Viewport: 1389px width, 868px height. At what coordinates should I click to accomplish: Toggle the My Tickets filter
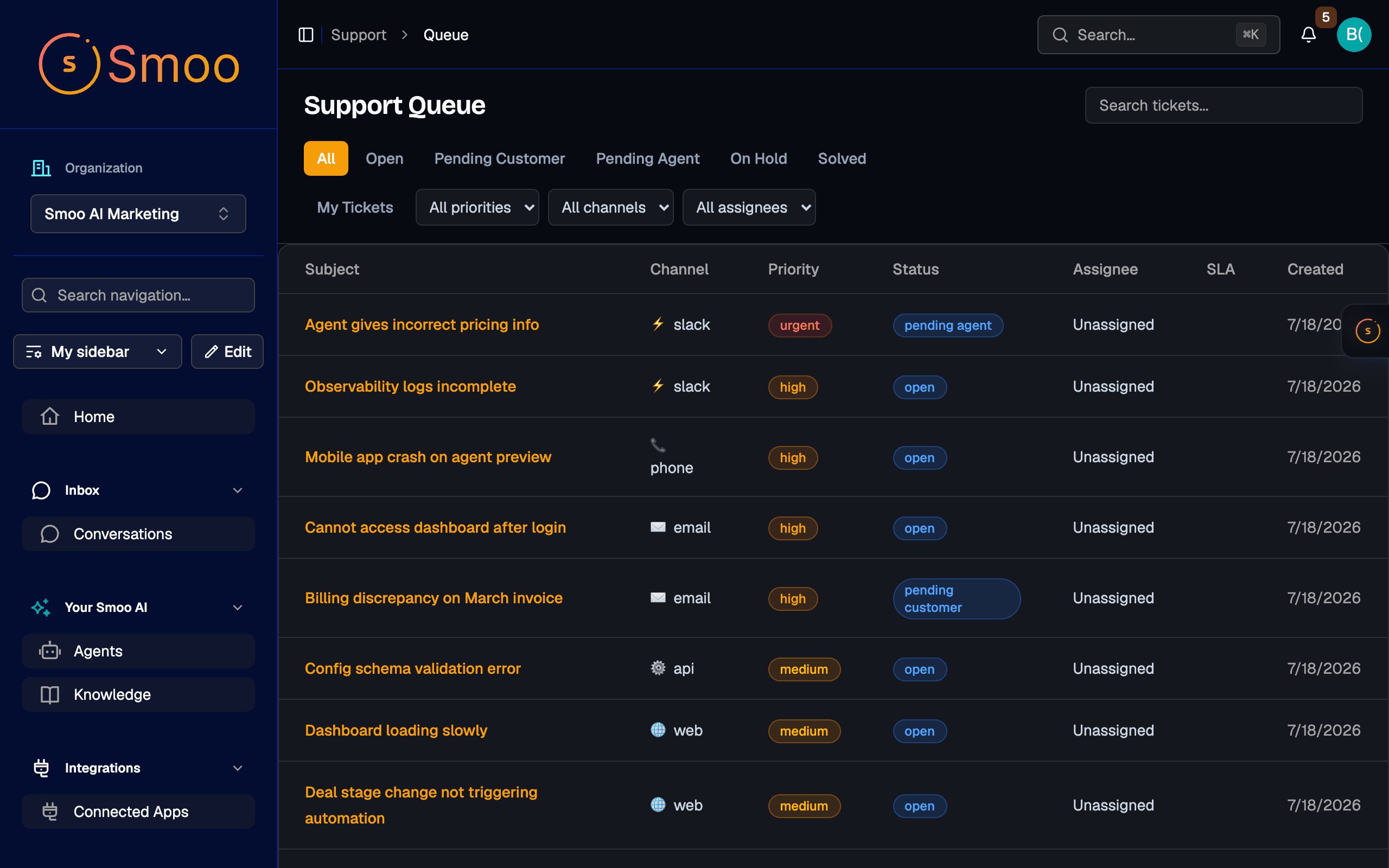click(355, 207)
